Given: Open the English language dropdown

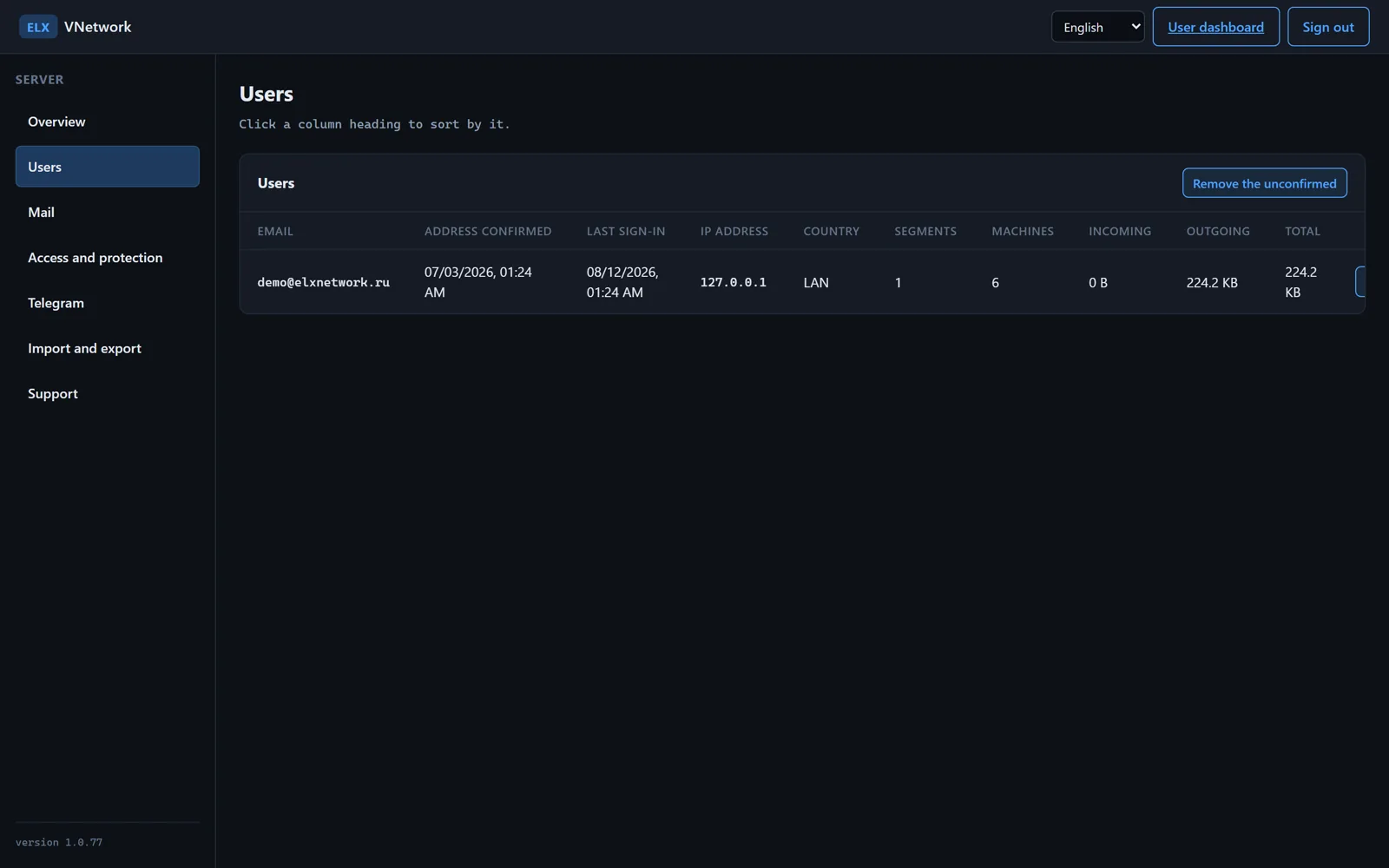Looking at the screenshot, I should (x=1097, y=27).
